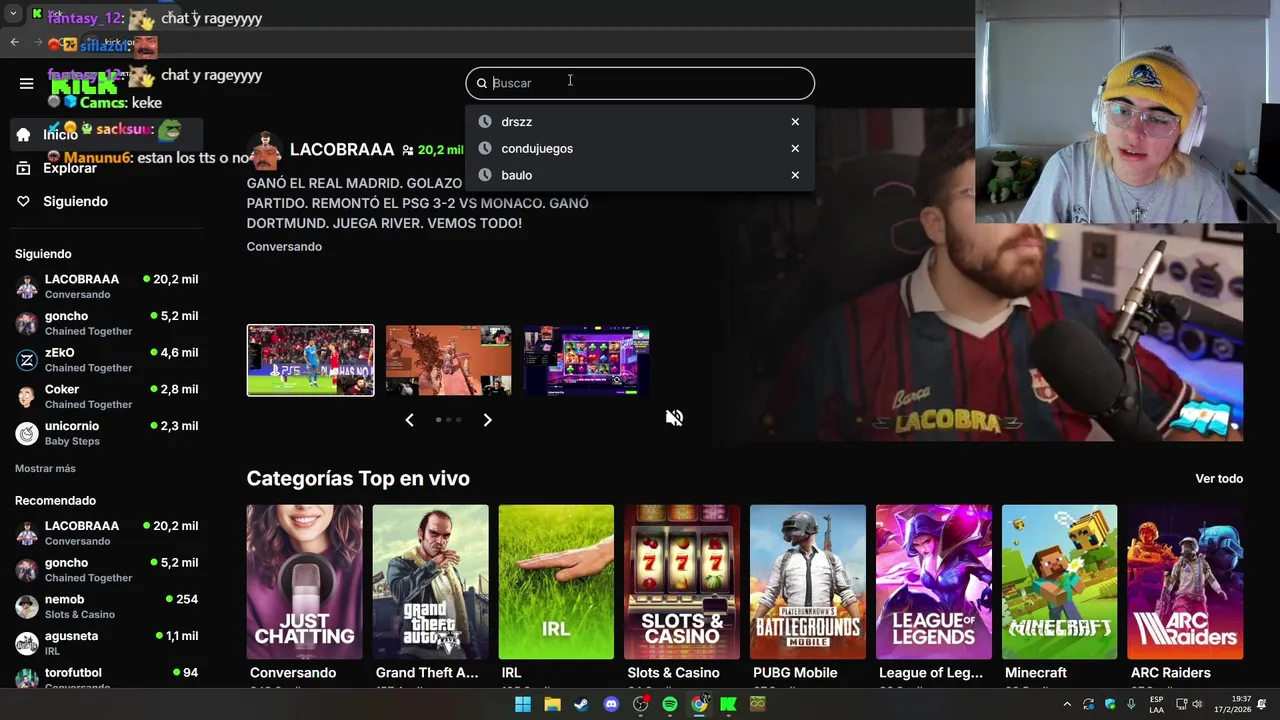Open LACOBRAAA featured channel title
The image size is (1280, 720).
pyautogui.click(x=342, y=149)
